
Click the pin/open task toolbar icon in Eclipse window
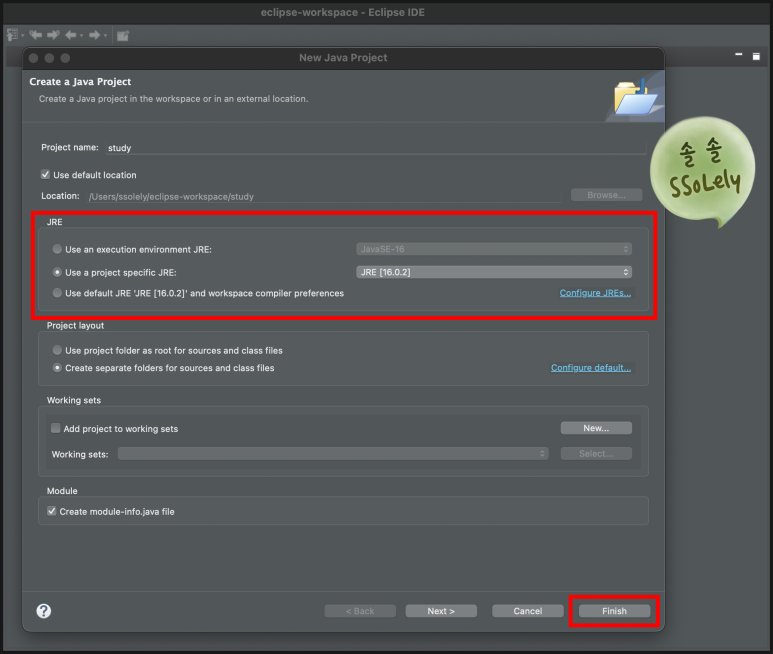click(x=12, y=35)
